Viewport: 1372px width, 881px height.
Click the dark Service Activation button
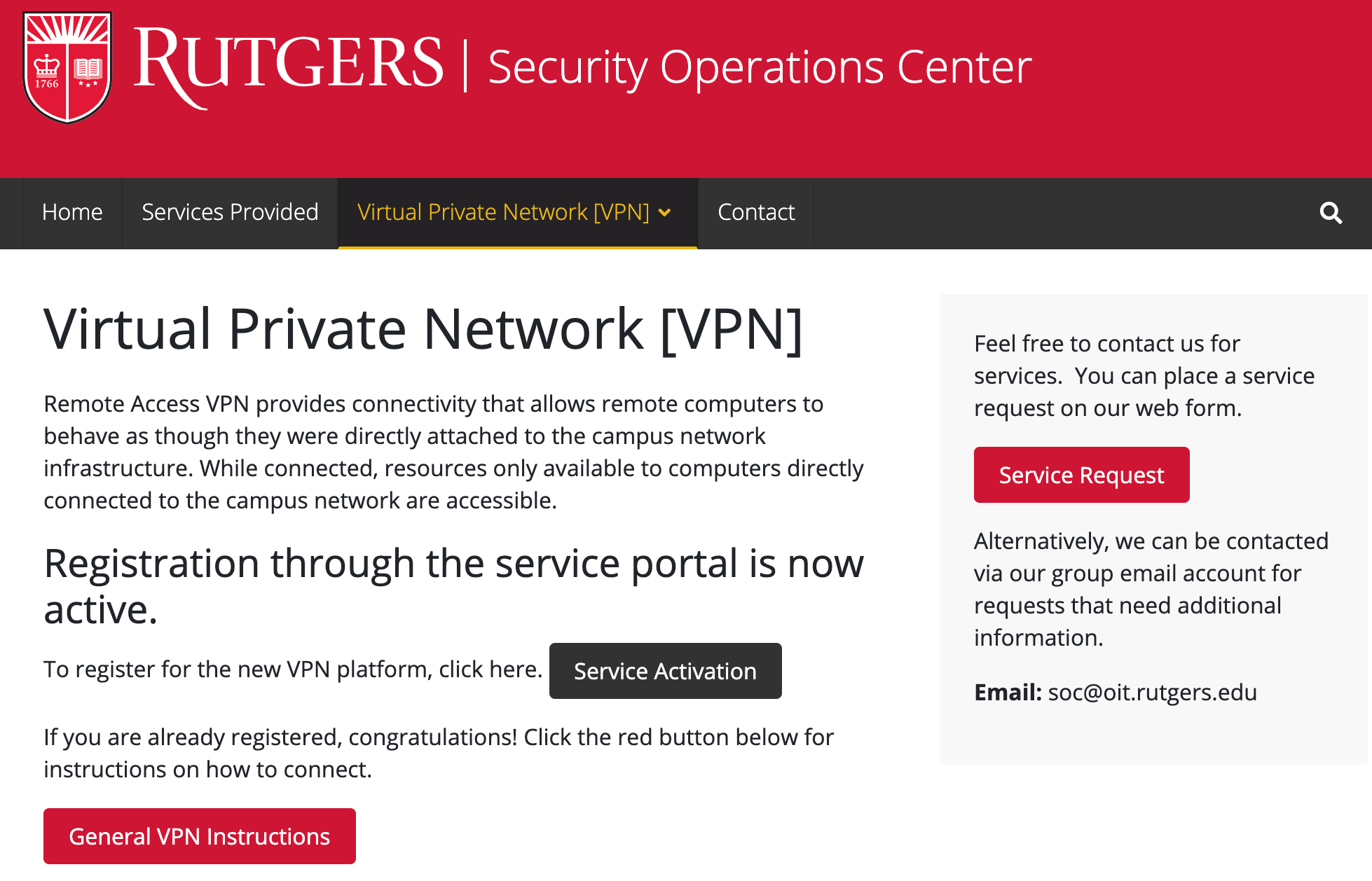pos(665,671)
